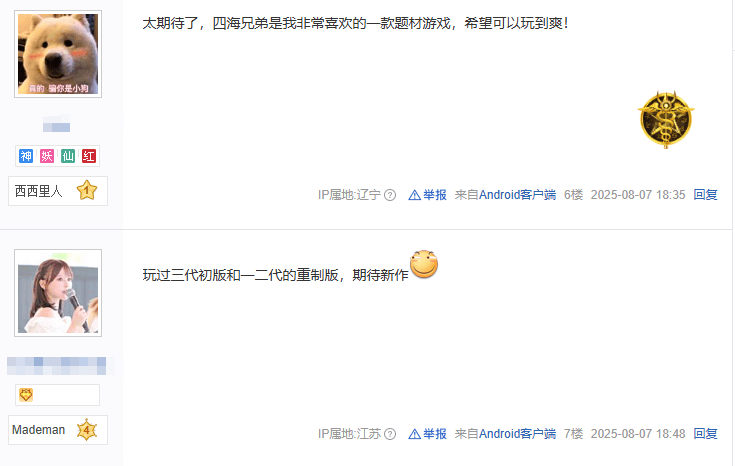Viewport: 735px width, 466px height.
Task: Click the level 1 star badge
Action: tap(87, 190)
